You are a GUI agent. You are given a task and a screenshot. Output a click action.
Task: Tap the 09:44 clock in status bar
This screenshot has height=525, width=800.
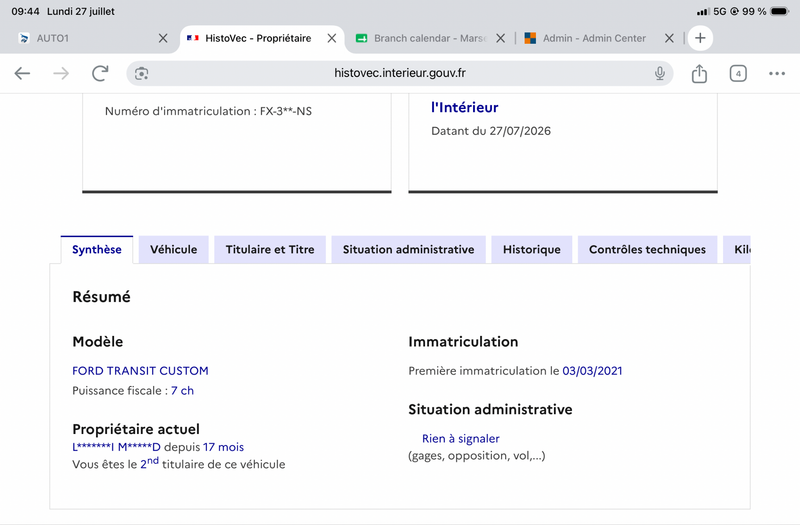tap(25, 11)
